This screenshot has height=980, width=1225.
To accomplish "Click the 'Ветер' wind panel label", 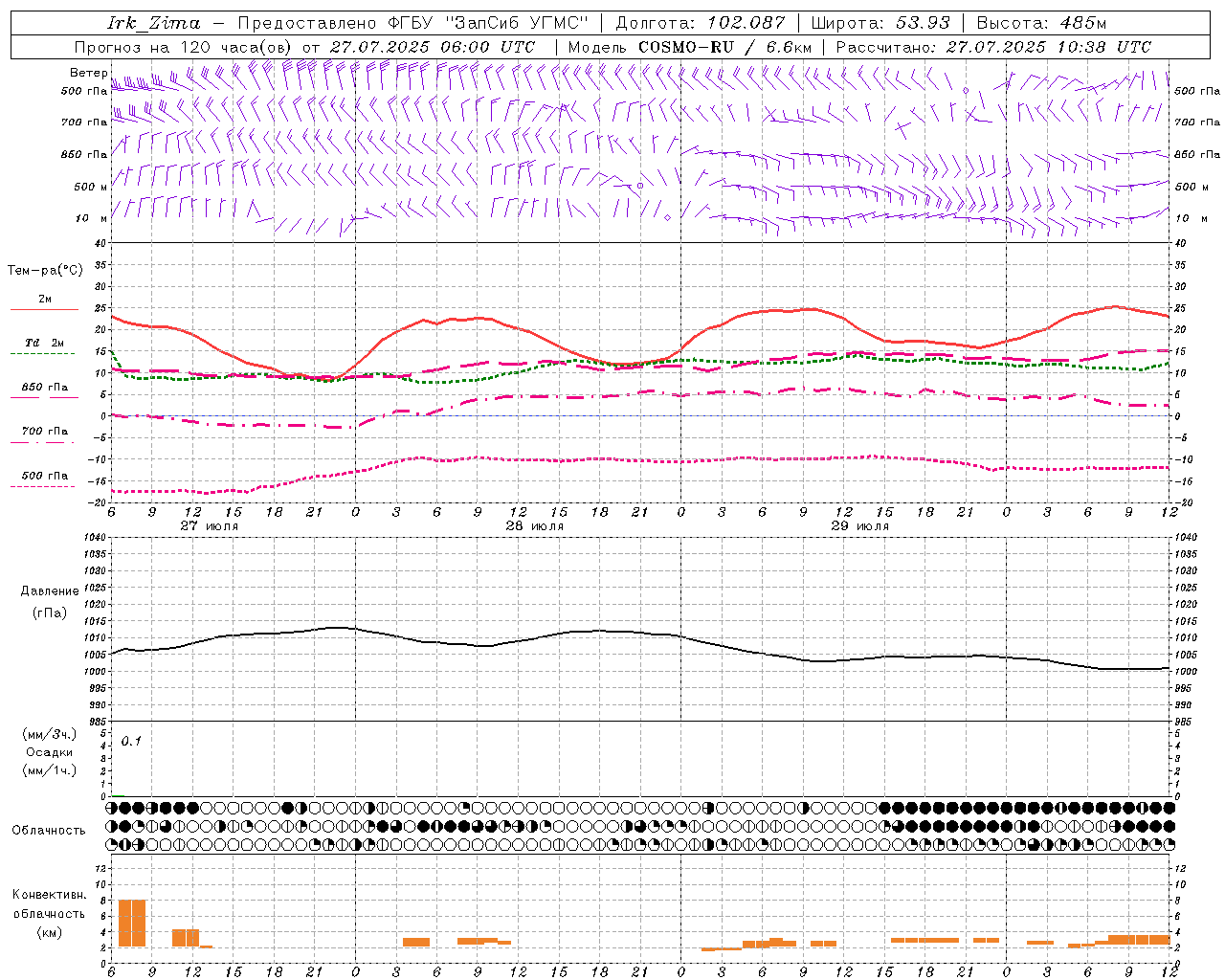I will (x=88, y=73).
